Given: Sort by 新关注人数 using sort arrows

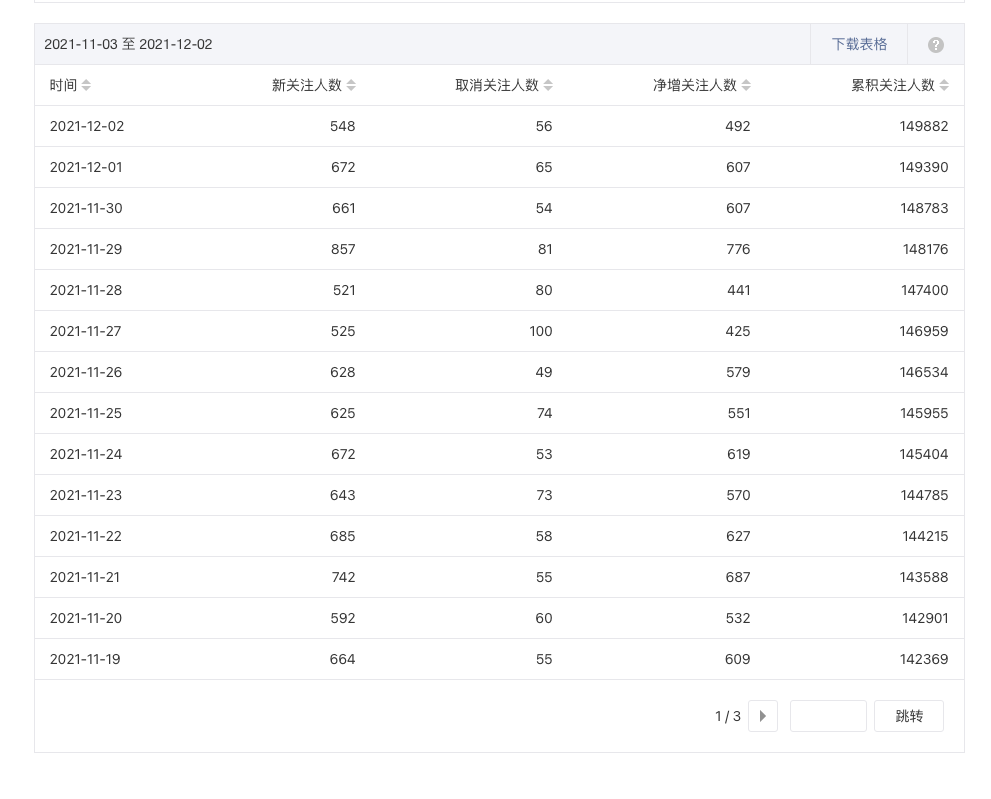Looking at the screenshot, I should pyautogui.click(x=351, y=86).
